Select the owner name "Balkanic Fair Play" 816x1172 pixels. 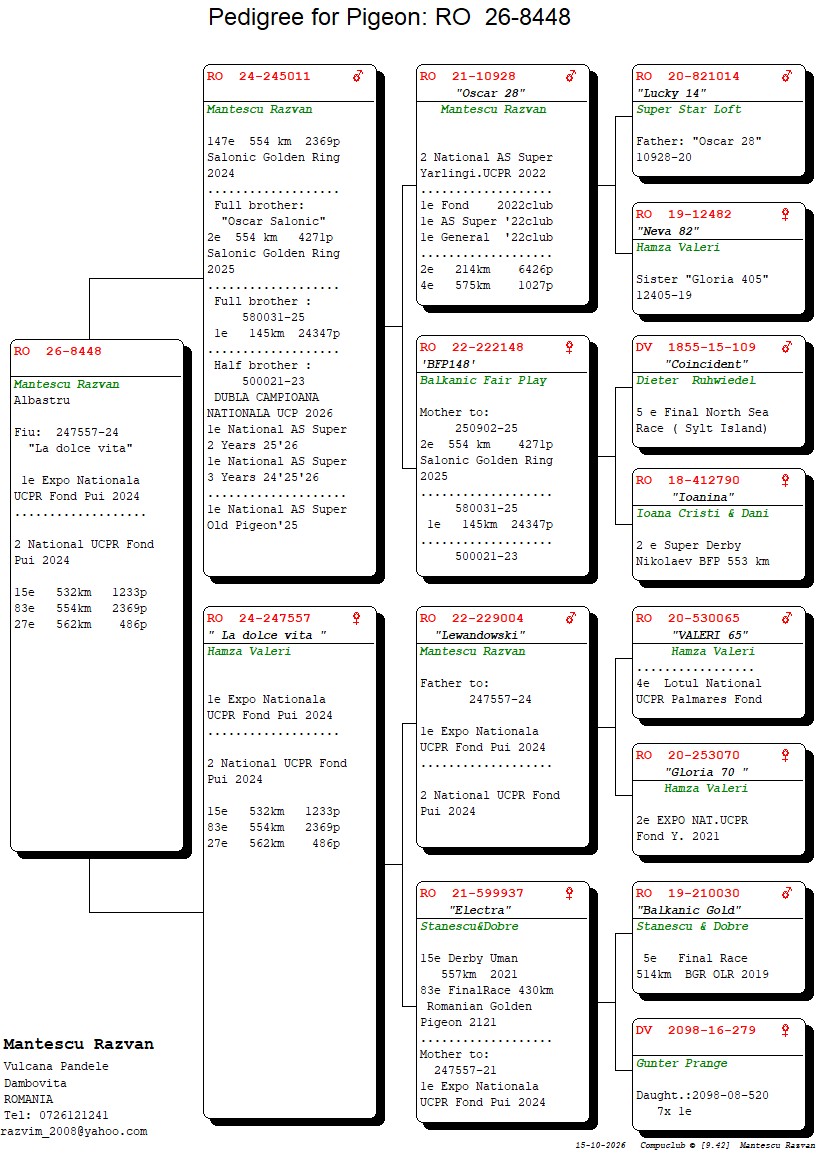[x=483, y=380]
